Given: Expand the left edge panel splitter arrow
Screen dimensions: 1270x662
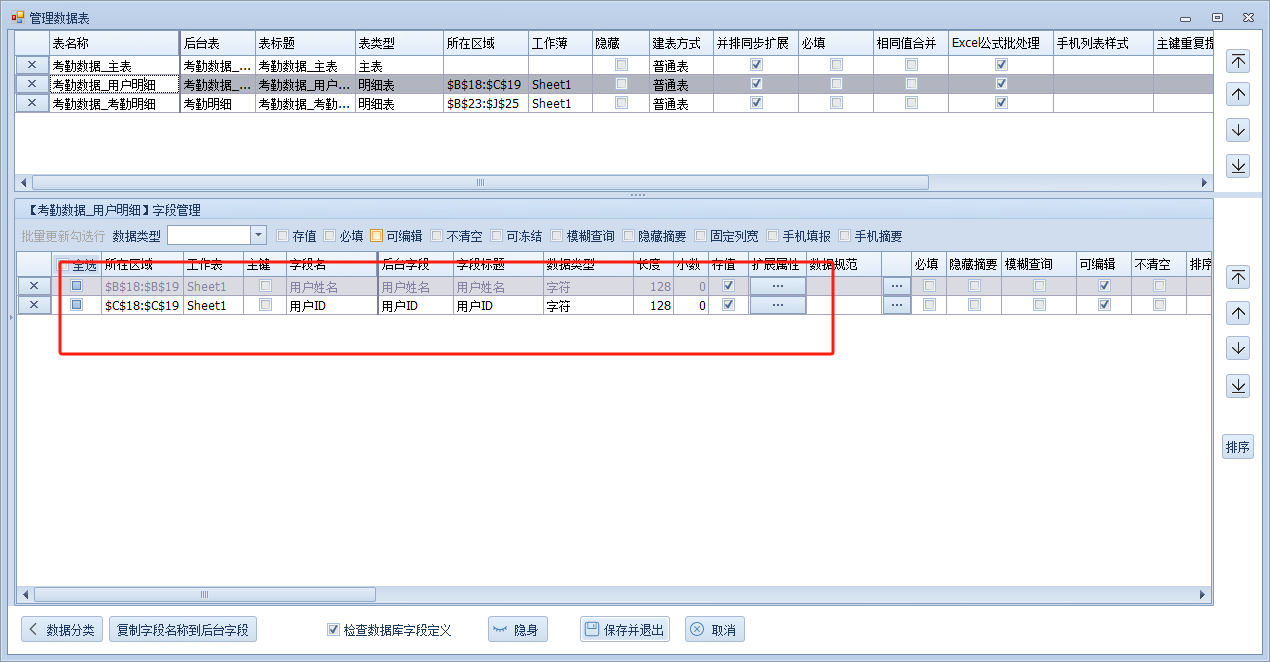Looking at the screenshot, I should coord(10,318).
